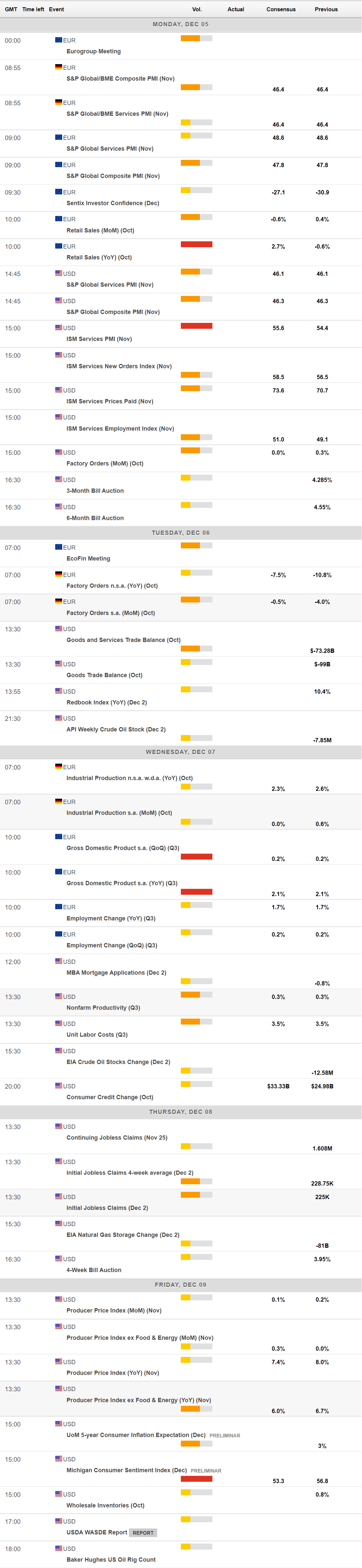Click the Vol. column header
Viewport: 362px width, 1568px height.
[x=197, y=9]
